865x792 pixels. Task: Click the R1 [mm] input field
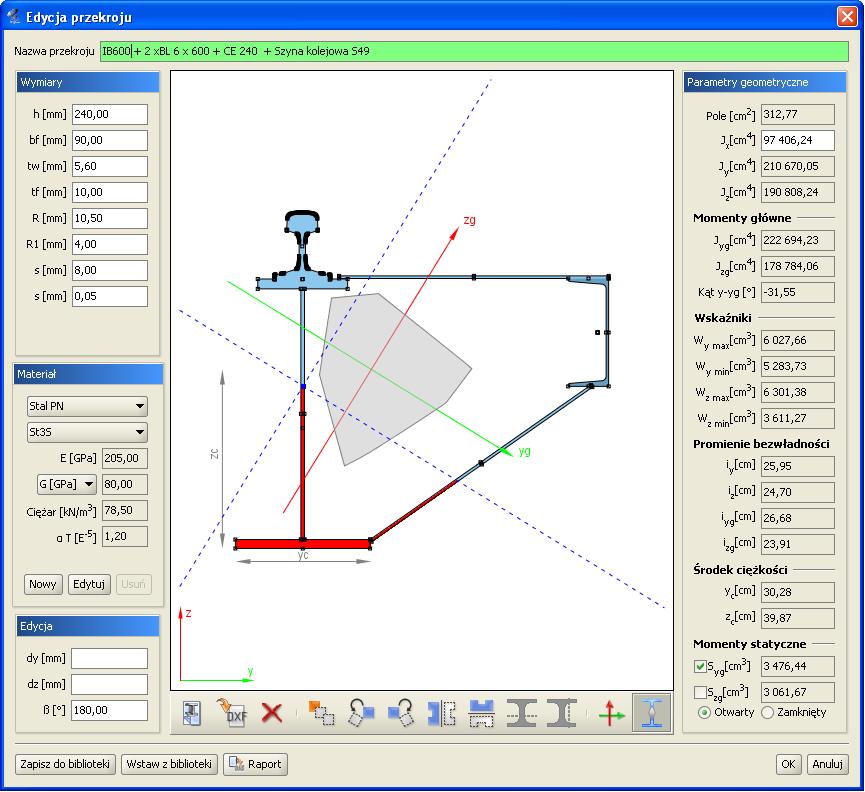tap(110, 244)
